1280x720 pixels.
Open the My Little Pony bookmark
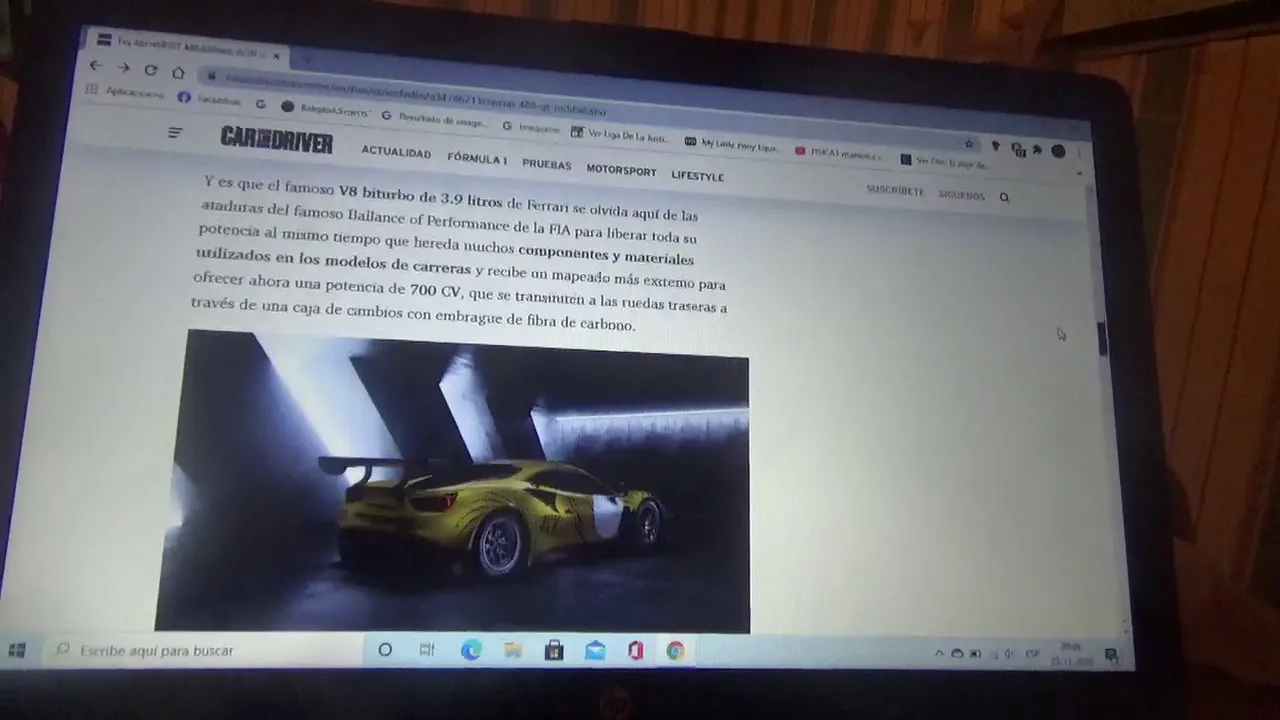732,145
